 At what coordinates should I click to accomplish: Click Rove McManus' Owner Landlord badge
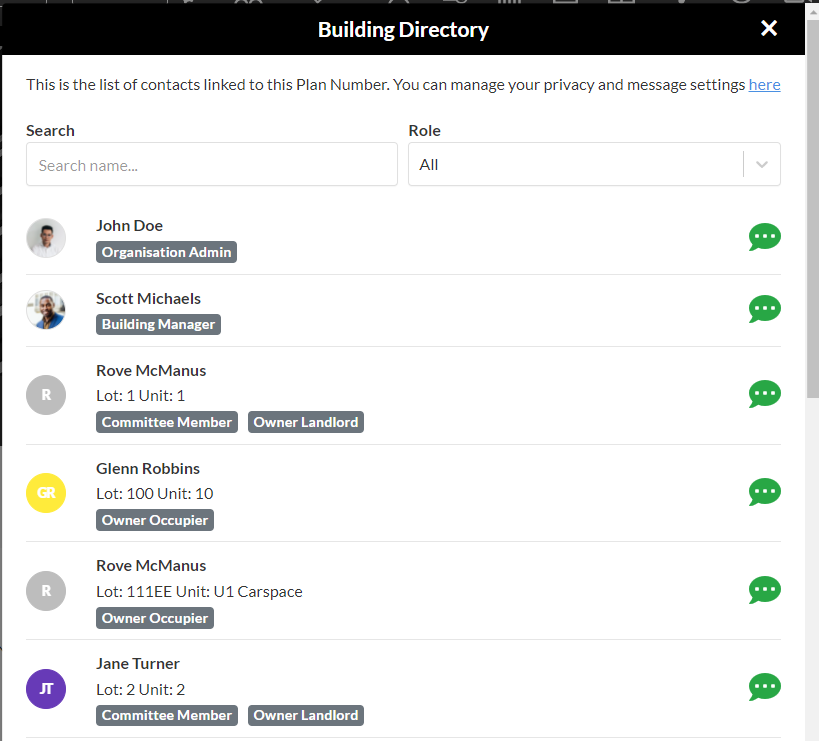click(306, 422)
